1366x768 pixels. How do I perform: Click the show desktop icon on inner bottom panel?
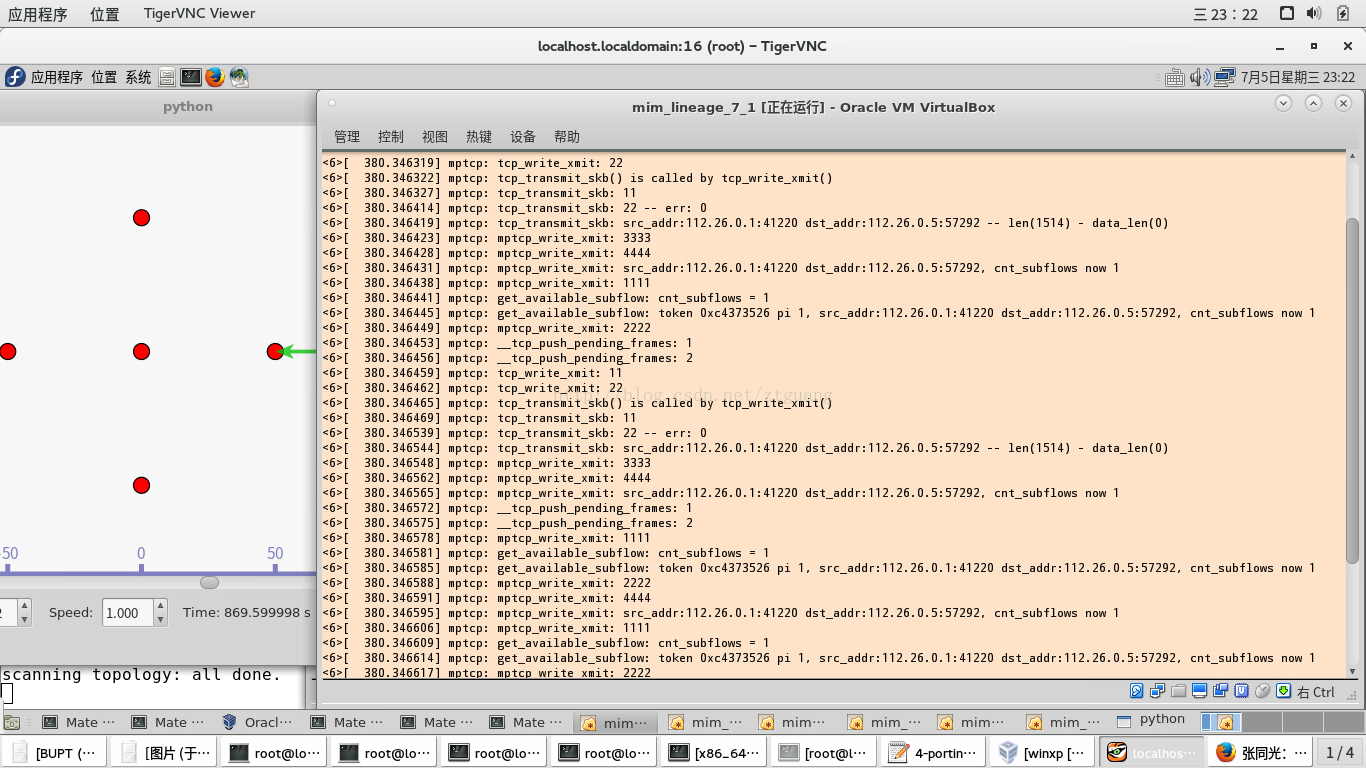click(11, 722)
